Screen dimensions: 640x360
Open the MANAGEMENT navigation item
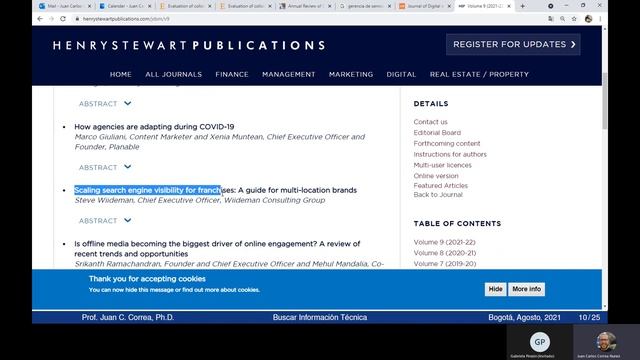(x=289, y=74)
